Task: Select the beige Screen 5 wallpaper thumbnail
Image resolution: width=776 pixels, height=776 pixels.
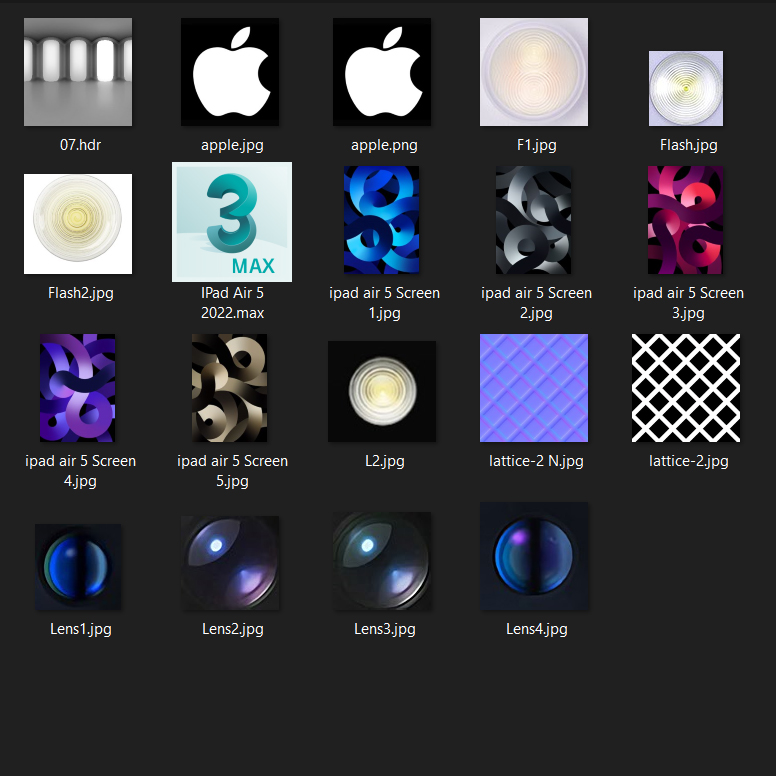Action: point(230,388)
